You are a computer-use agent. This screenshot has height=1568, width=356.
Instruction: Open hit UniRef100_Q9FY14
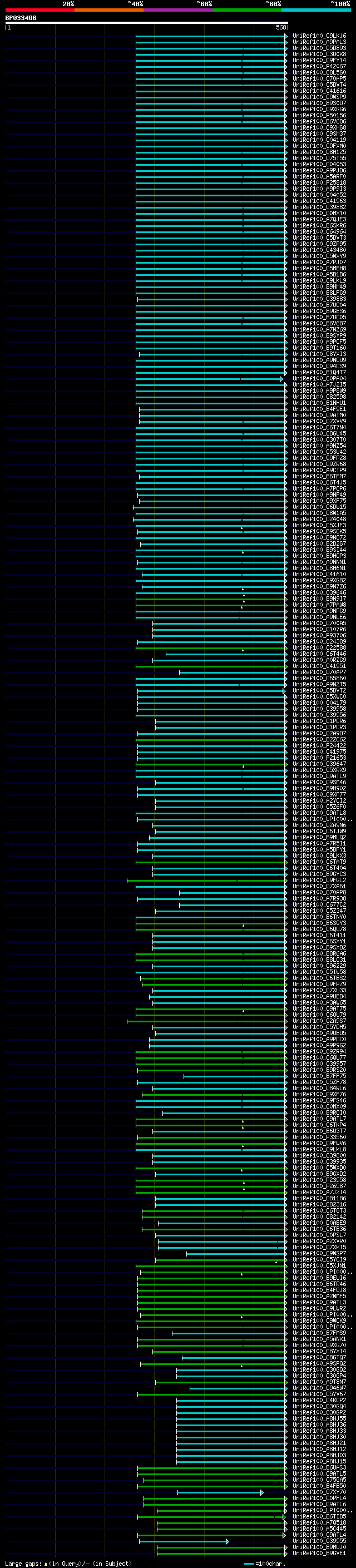click(319, 60)
